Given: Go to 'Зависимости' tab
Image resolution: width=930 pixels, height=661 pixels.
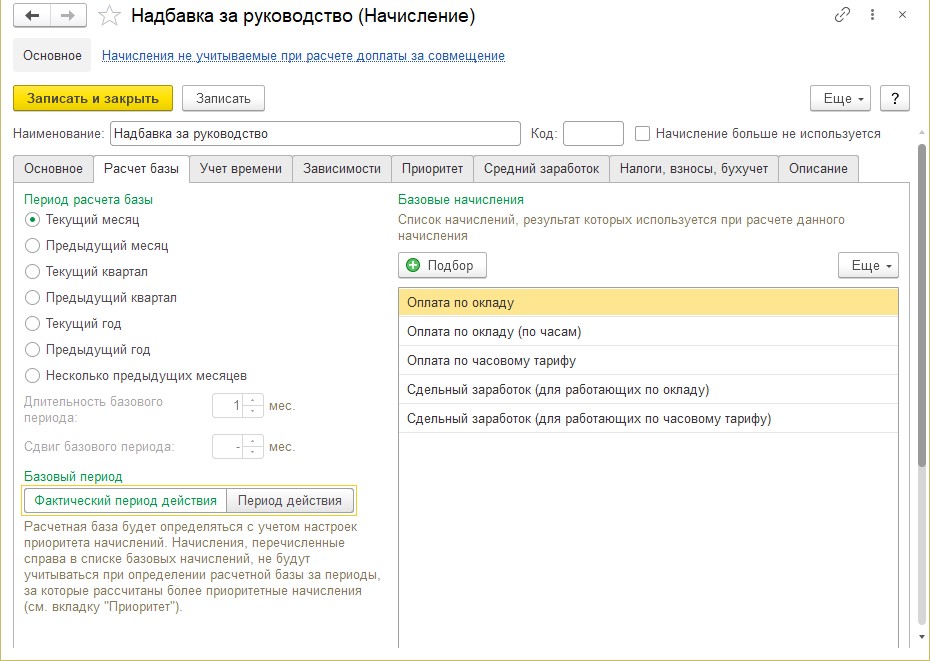Looking at the screenshot, I should [342, 169].
